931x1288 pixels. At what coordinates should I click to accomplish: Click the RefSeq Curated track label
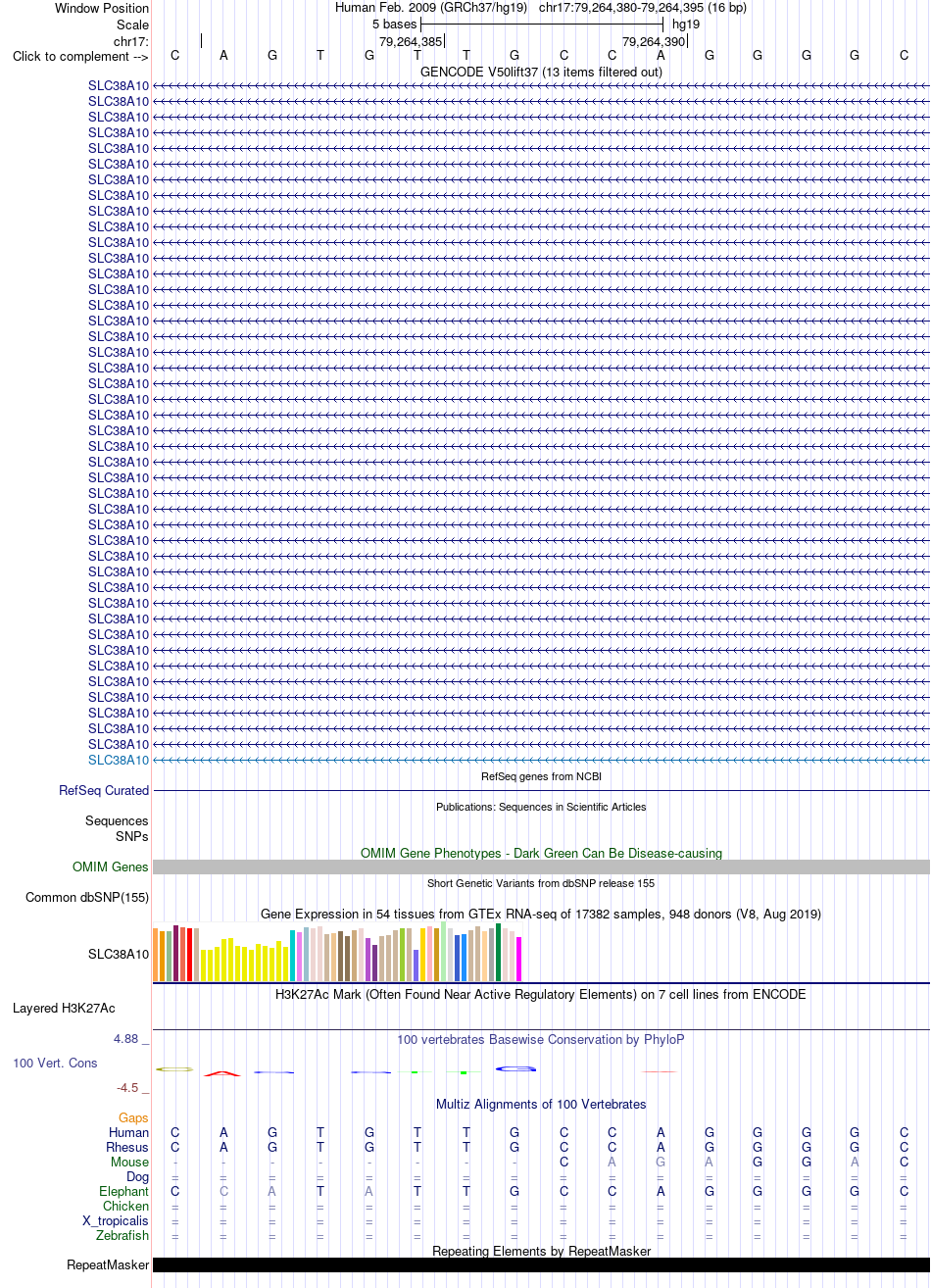pyautogui.click(x=104, y=791)
